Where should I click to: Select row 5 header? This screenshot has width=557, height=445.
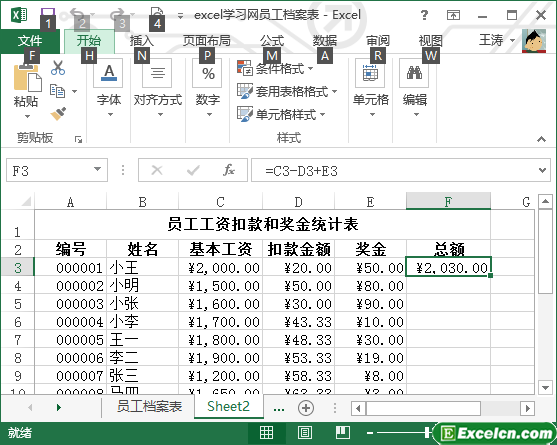pos(18,304)
